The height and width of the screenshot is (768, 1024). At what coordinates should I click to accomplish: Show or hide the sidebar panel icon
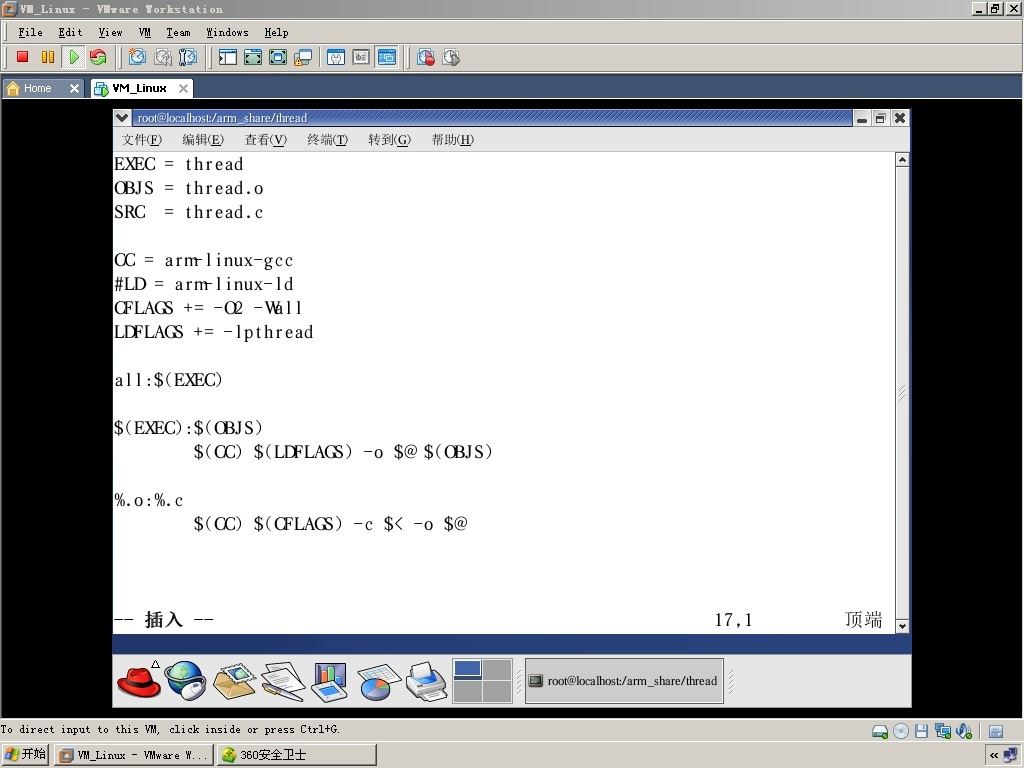pos(227,57)
